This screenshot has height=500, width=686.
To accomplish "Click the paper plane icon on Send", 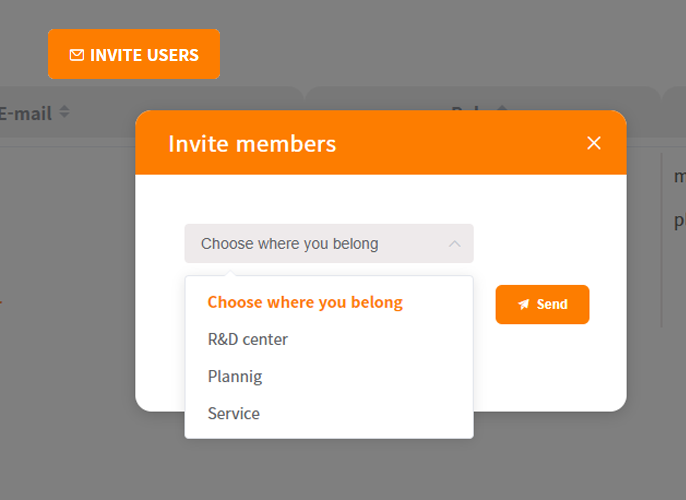I will click(x=524, y=304).
